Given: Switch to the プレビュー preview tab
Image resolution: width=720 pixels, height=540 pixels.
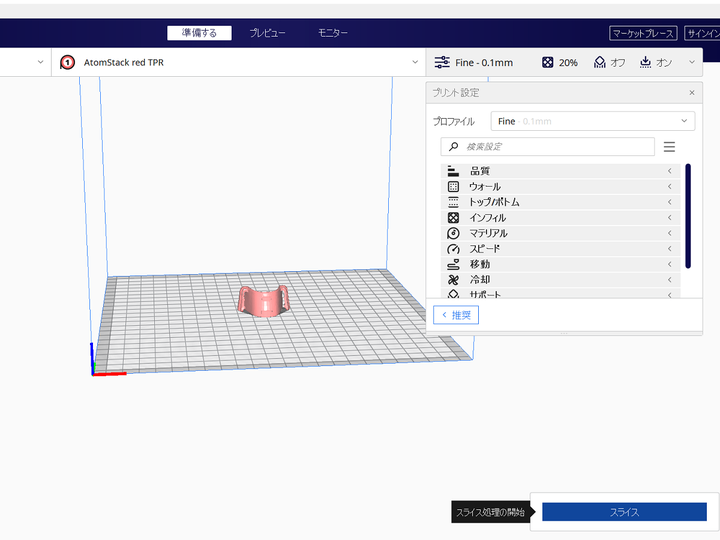Looking at the screenshot, I should click(x=267, y=33).
